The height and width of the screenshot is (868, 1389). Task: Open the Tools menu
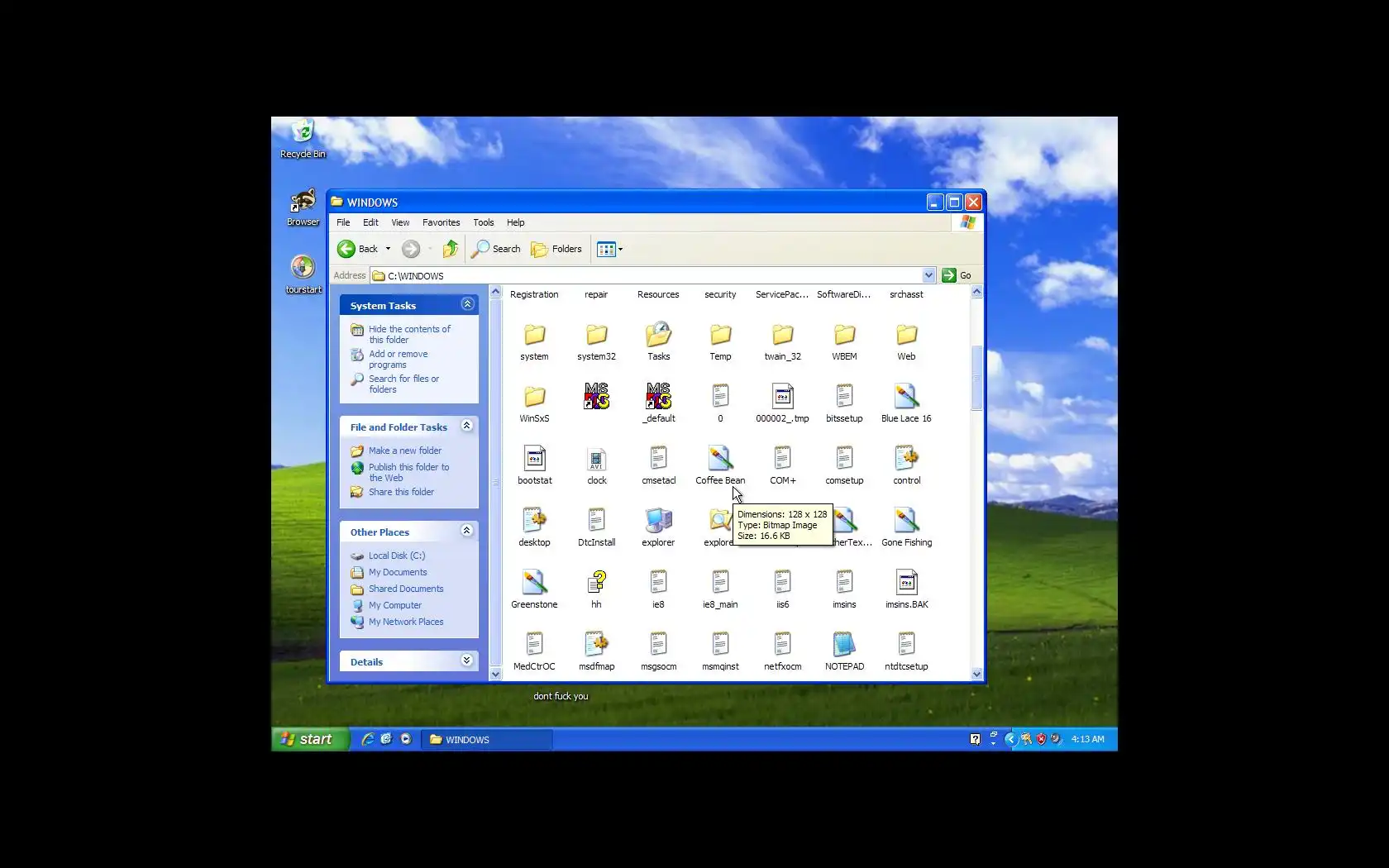click(x=483, y=222)
